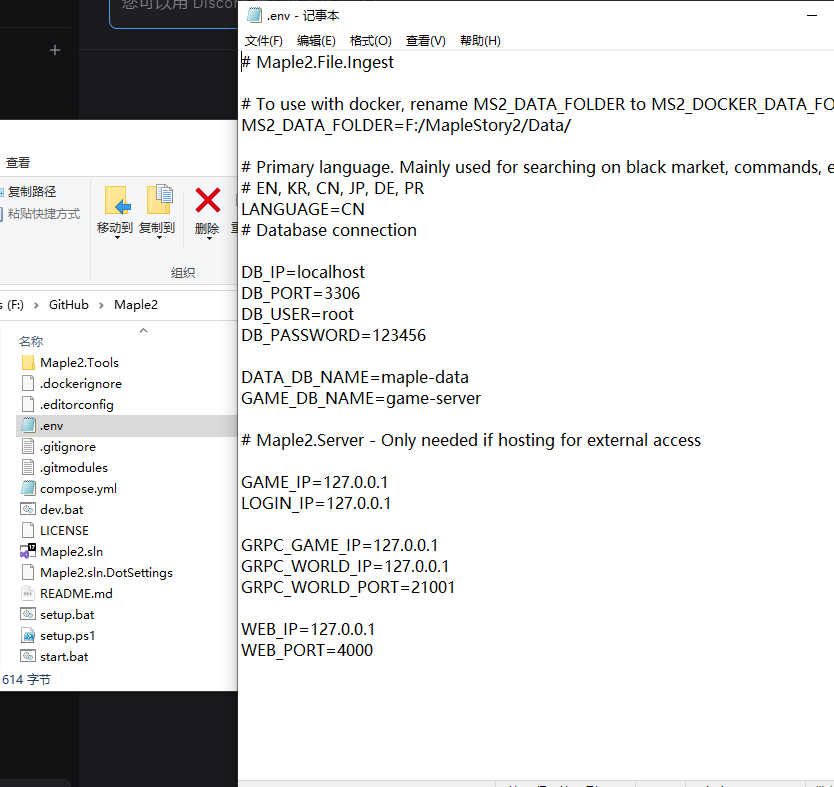
Task: Click the setup.ps1 PowerShell script icon
Action: click(x=28, y=635)
